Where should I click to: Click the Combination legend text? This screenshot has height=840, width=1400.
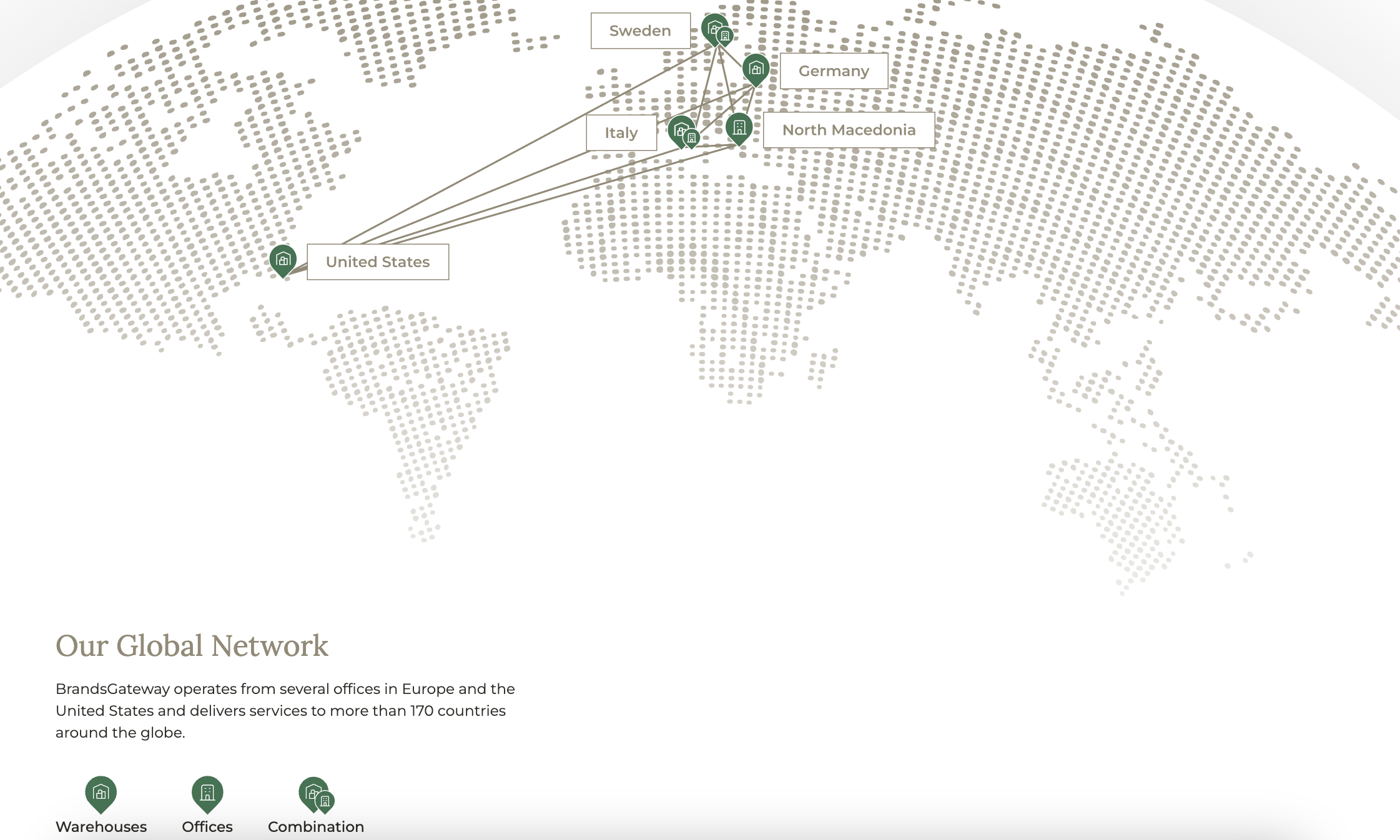316,827
